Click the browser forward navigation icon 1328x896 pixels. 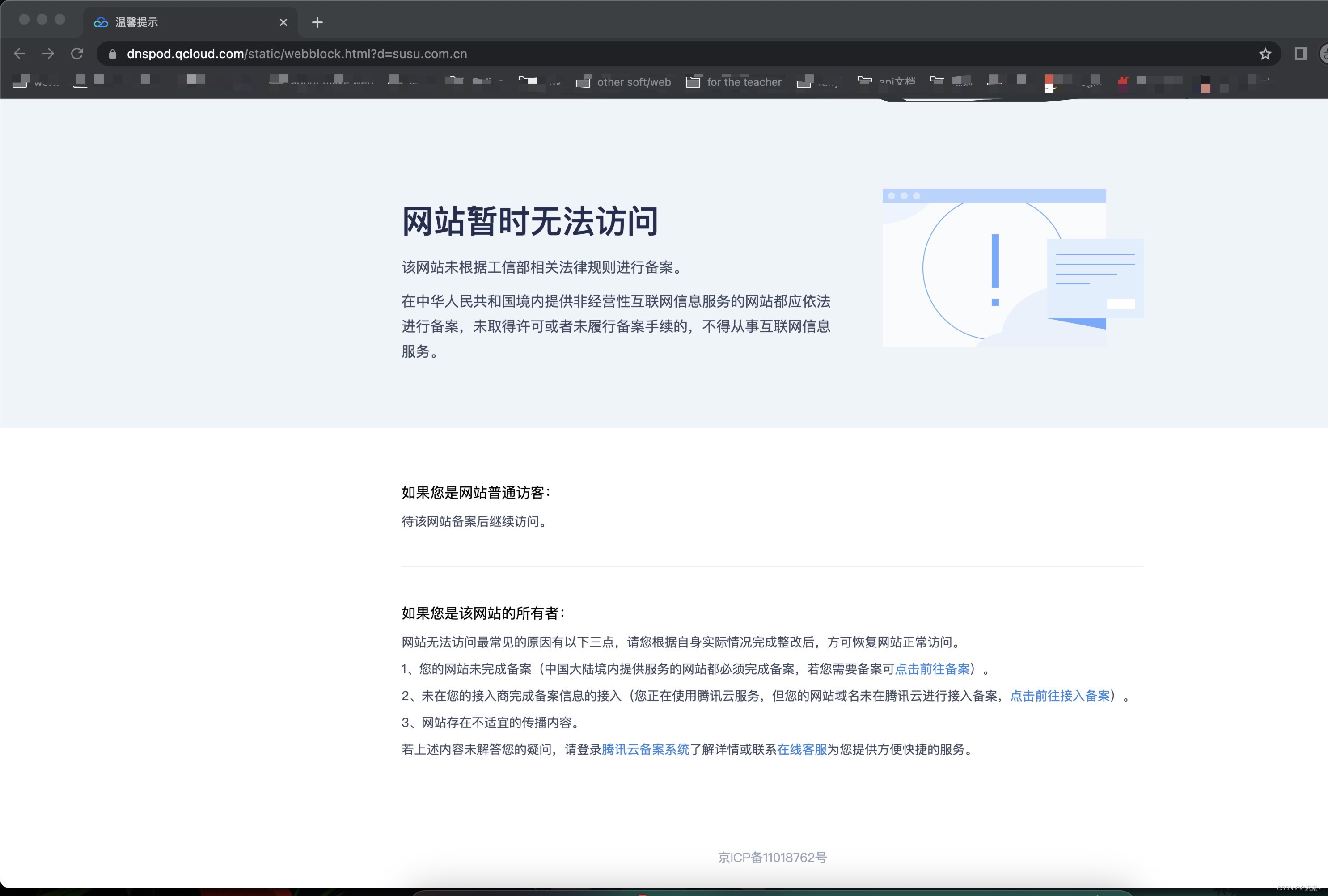tap(48, 54)
